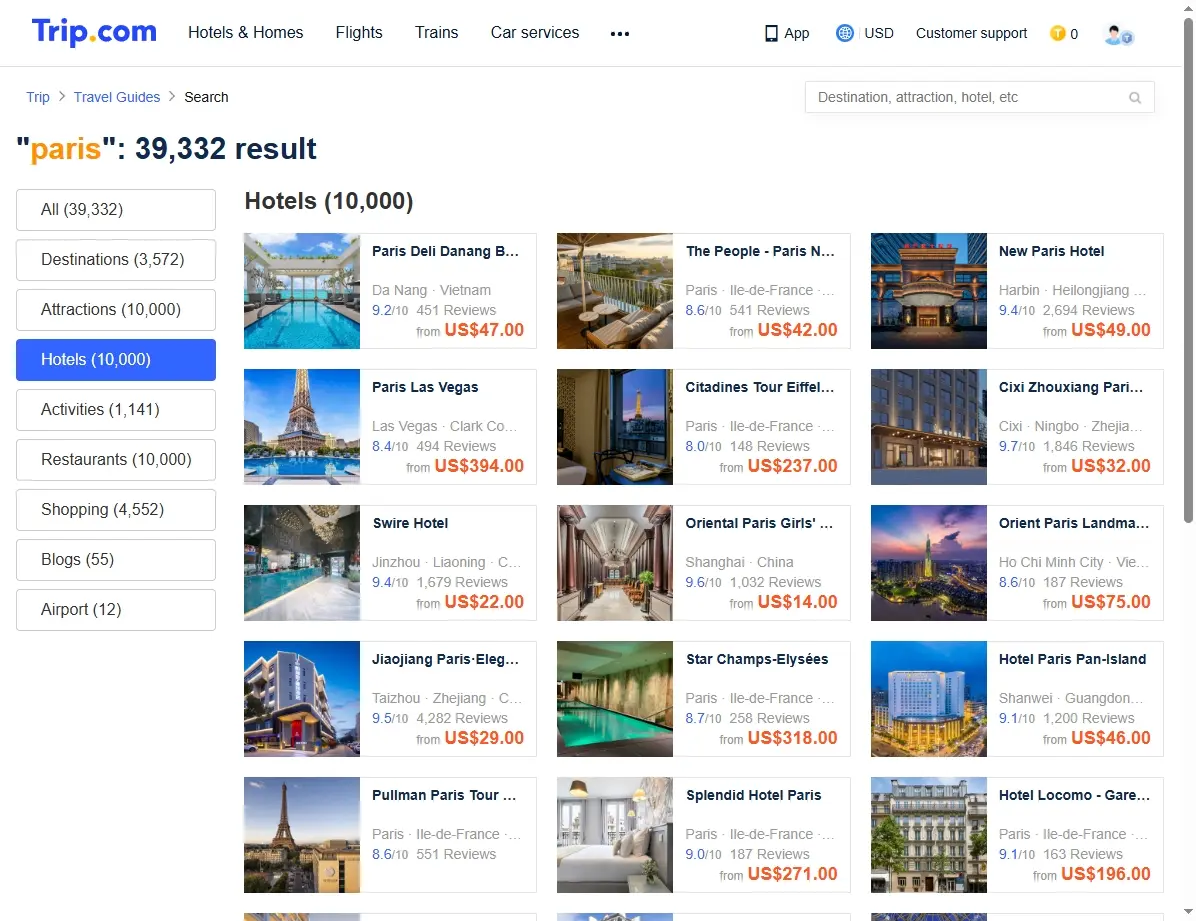
Task: Click the page vertical scrollbar
Action: (x=1188, y=271)
